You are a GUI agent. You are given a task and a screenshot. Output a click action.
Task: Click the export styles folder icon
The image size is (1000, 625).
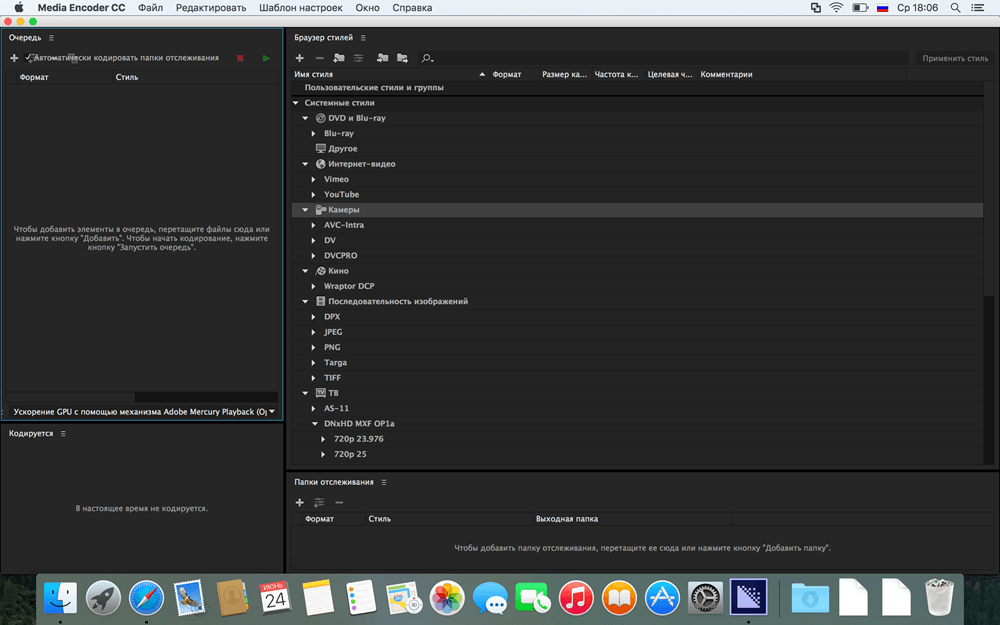click(x=402, y=58)
